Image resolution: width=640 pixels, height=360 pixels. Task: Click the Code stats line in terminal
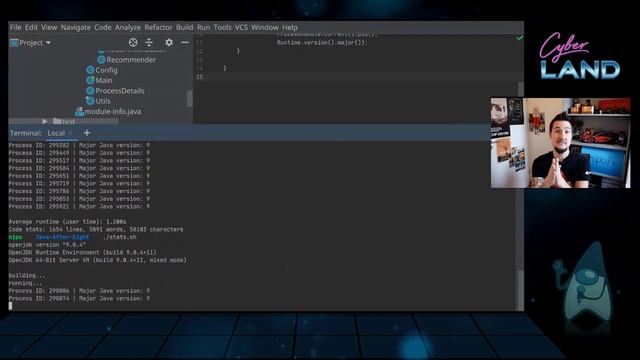(x=96, y=229)
